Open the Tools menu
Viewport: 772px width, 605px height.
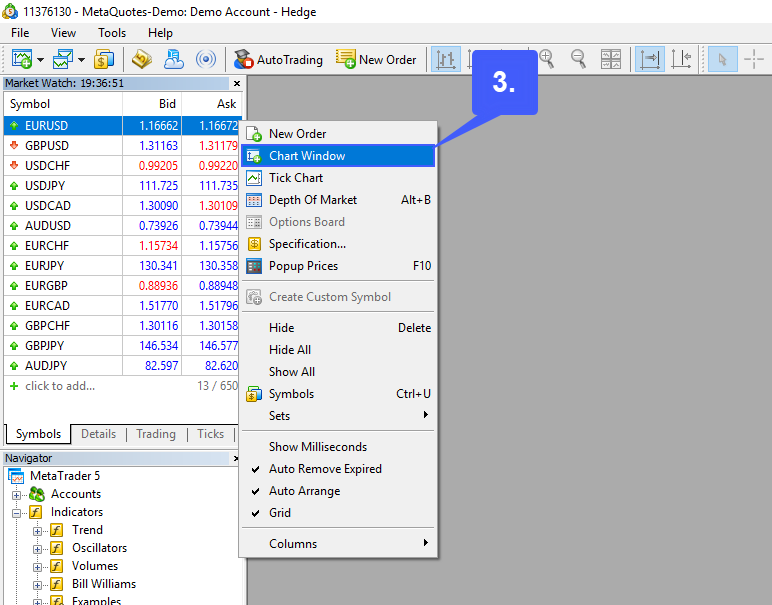[112, 33]
